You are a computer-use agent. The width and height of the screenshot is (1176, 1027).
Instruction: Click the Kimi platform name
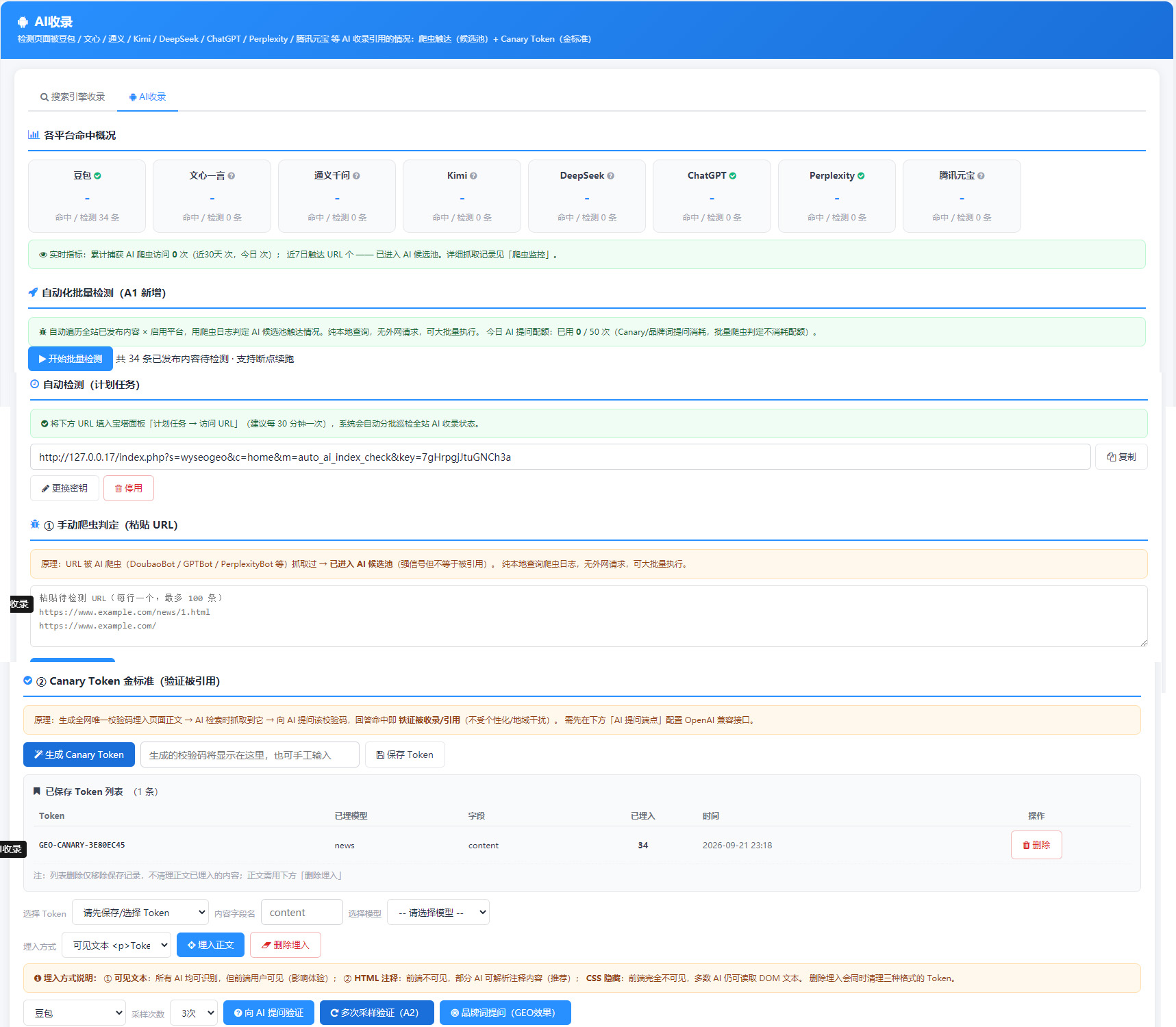457,176
